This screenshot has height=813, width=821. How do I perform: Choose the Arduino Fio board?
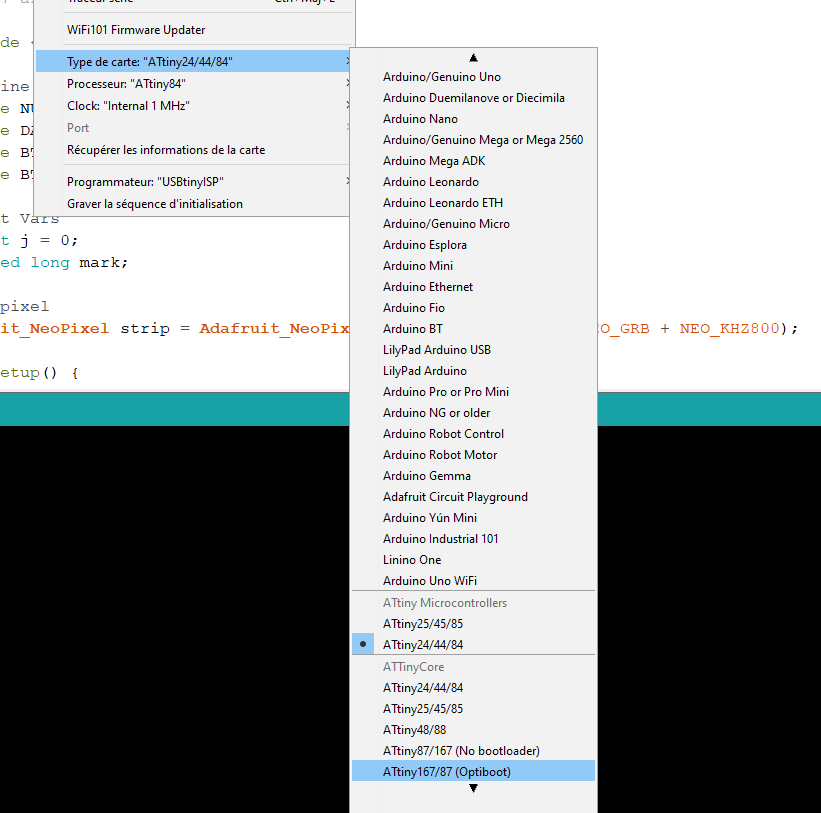(x=473, y=308)
